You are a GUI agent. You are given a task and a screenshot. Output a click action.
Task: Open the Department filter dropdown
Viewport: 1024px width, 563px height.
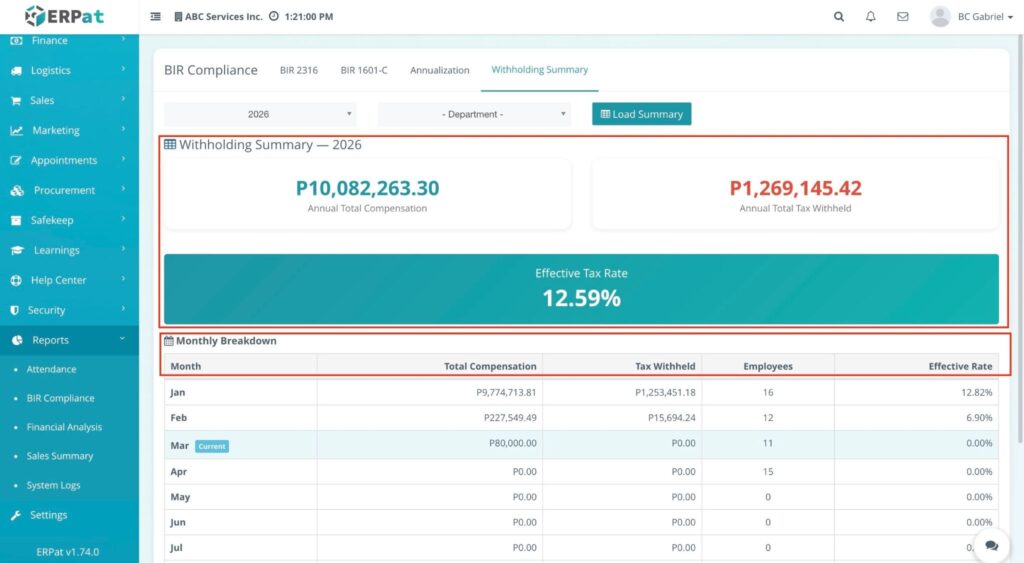(x=473, y=114)
